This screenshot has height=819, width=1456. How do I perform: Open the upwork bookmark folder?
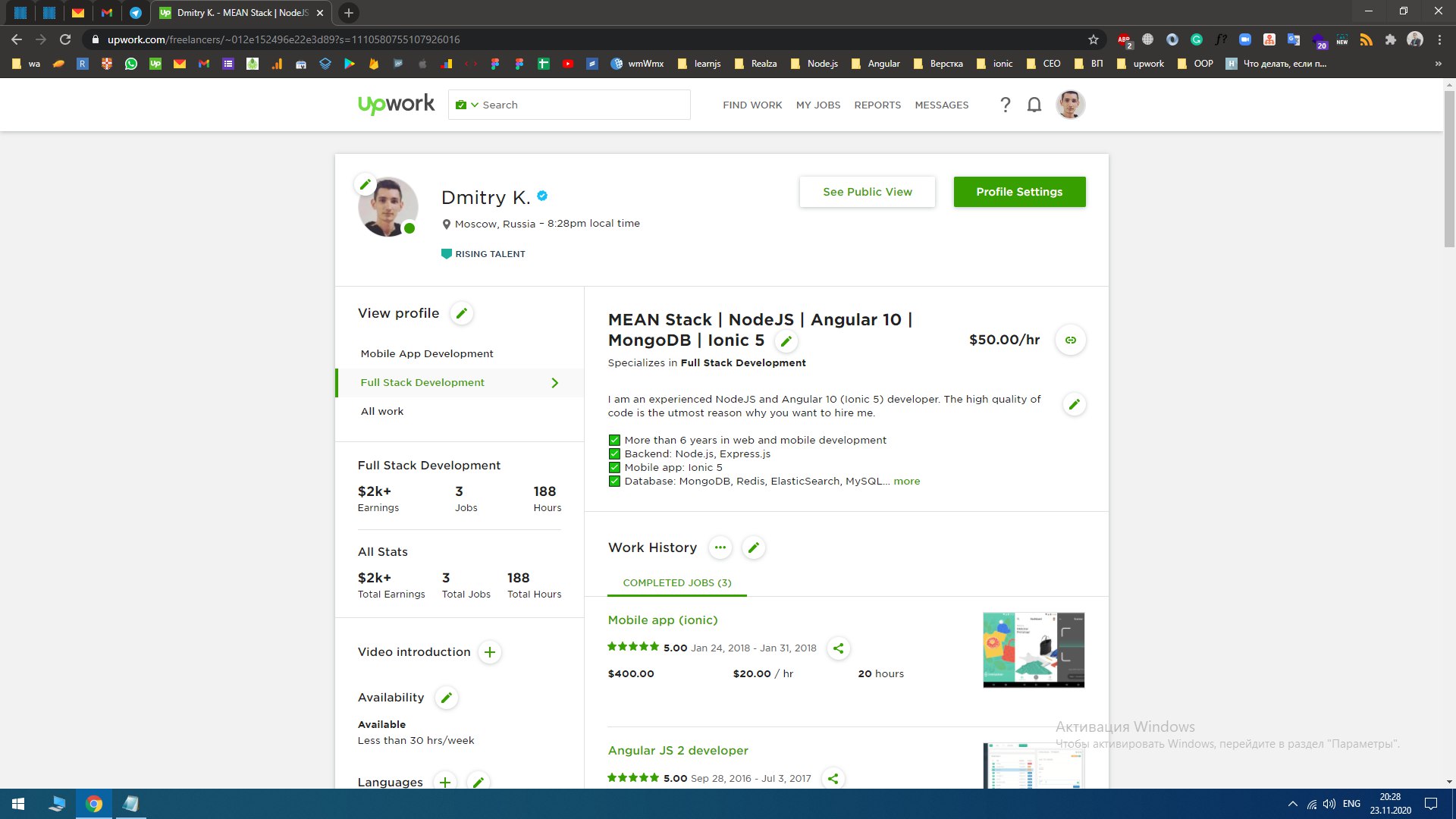[1140, 64]
